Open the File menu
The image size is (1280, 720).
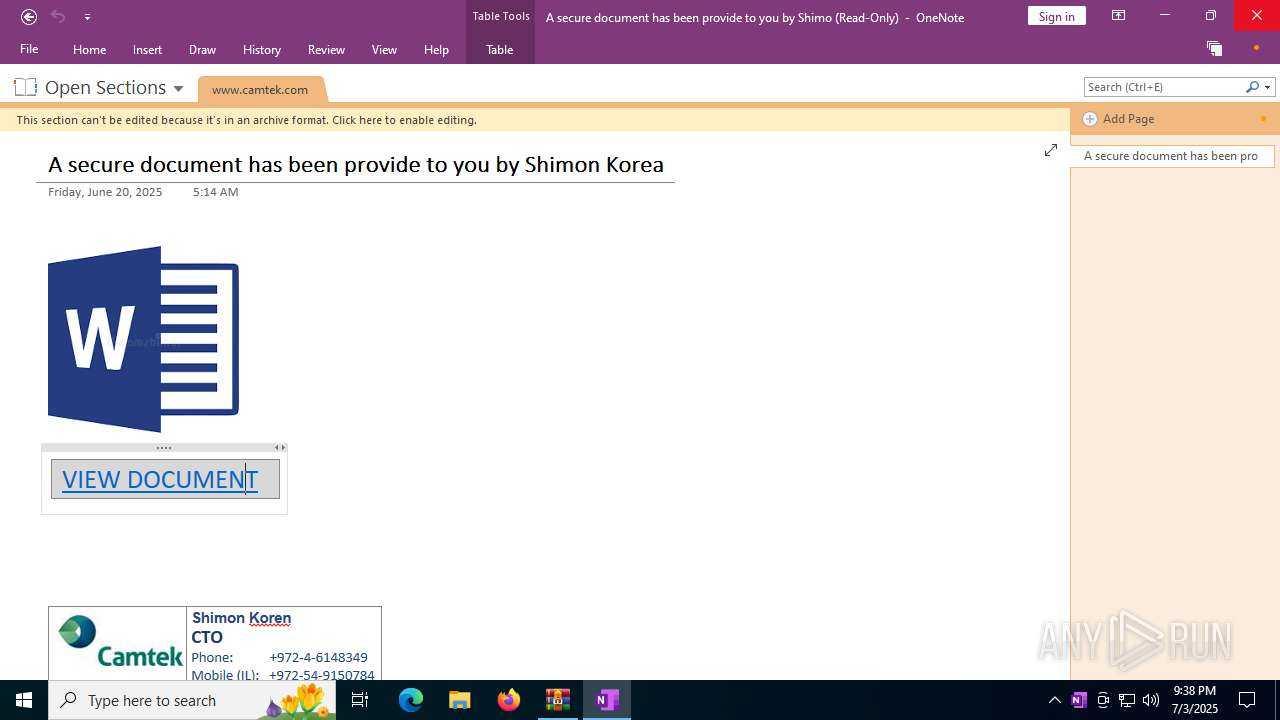[29, 49]
